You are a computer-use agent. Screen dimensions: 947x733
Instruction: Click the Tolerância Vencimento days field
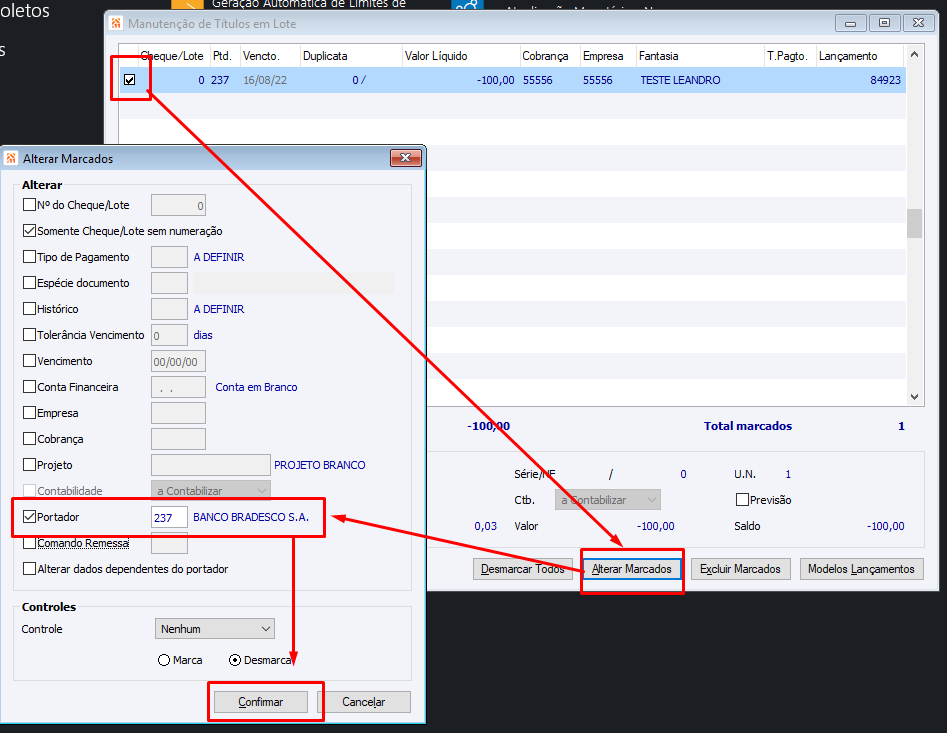point(169,335)
